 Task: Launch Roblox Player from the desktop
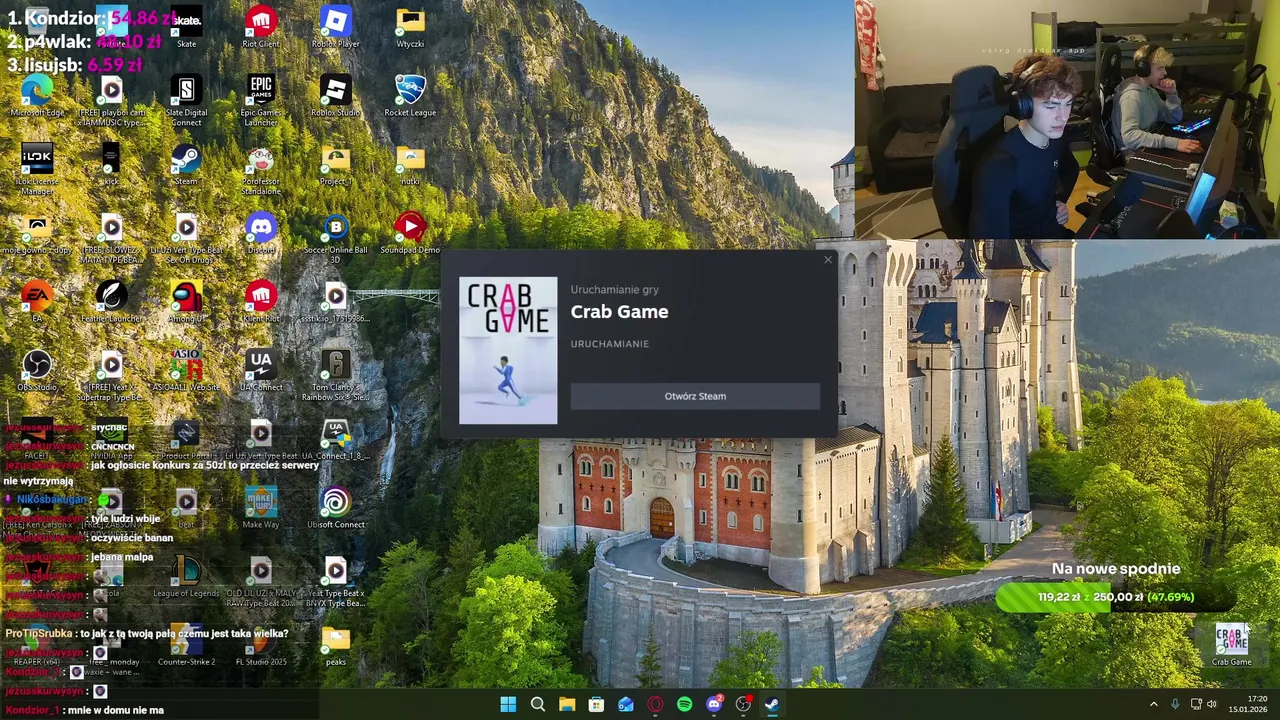pos(335,28)
